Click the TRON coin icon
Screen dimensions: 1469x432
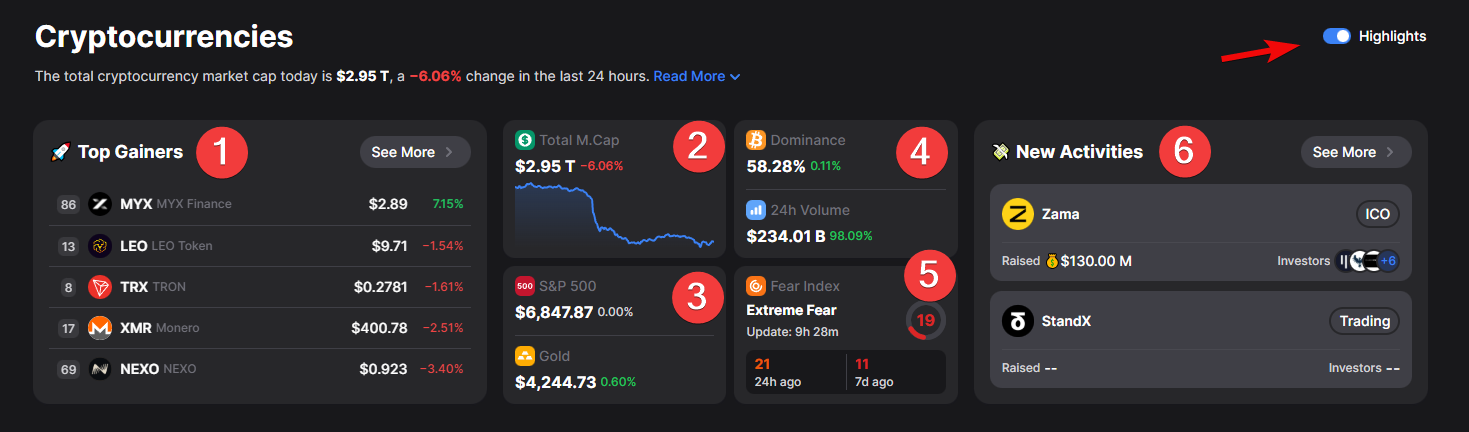(x=100, y=287)
